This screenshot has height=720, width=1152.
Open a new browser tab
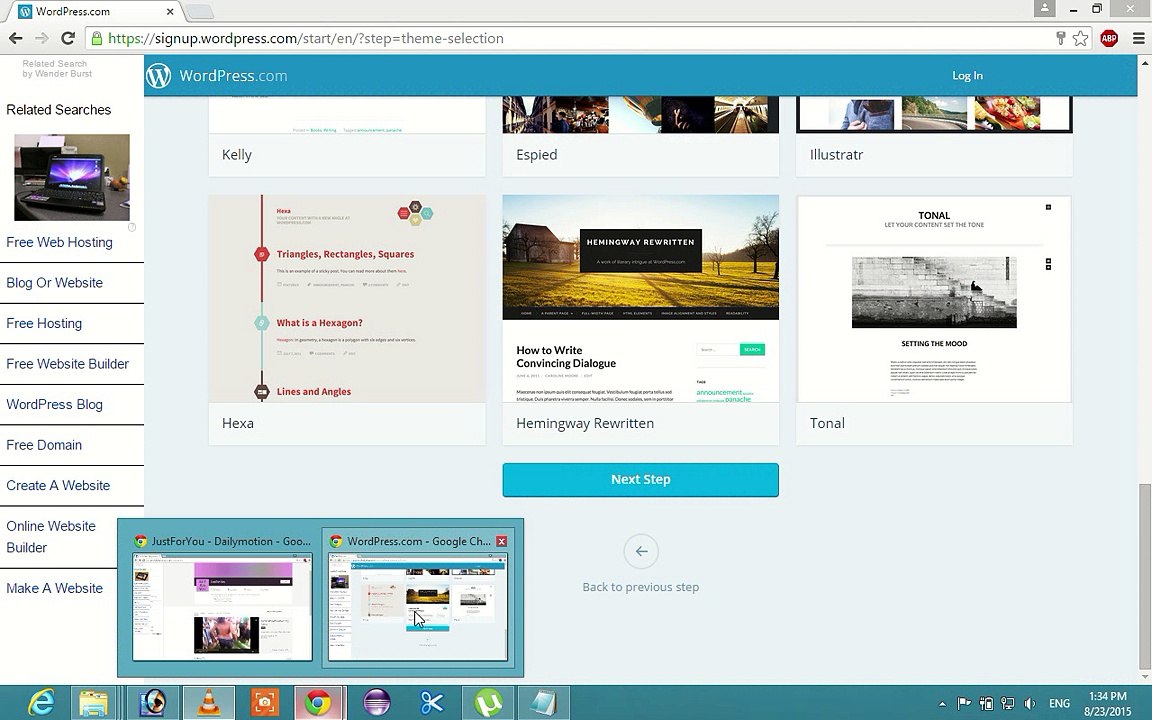point(198,11)
